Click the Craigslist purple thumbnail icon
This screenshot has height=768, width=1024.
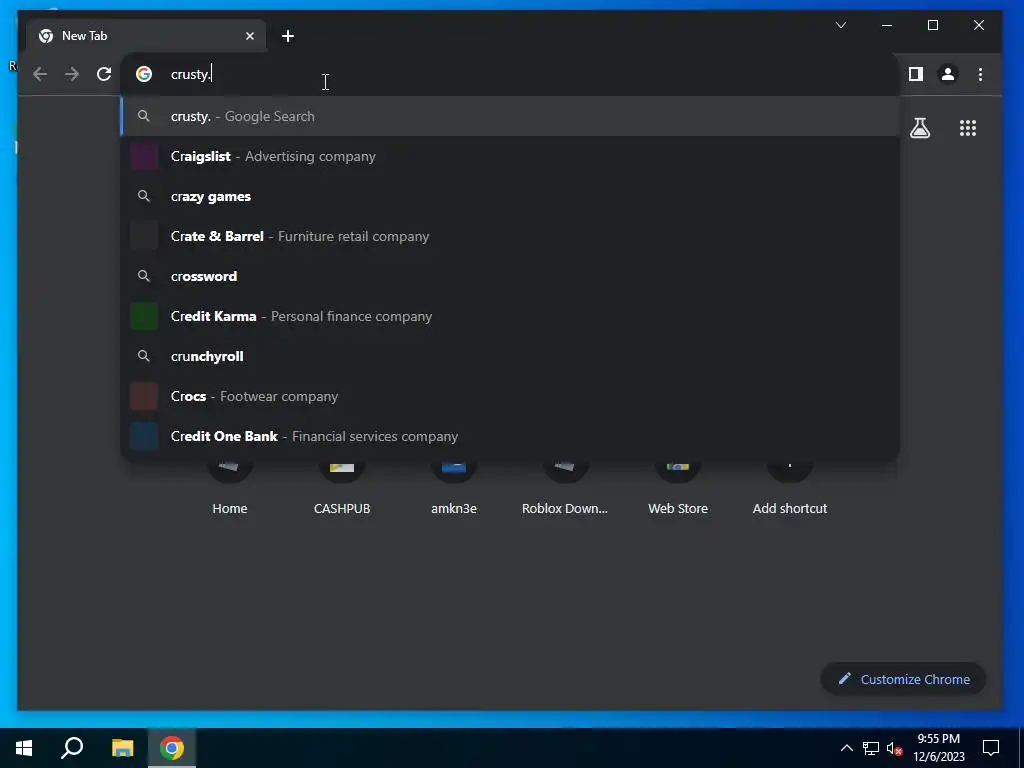click(x=144, y=157)
